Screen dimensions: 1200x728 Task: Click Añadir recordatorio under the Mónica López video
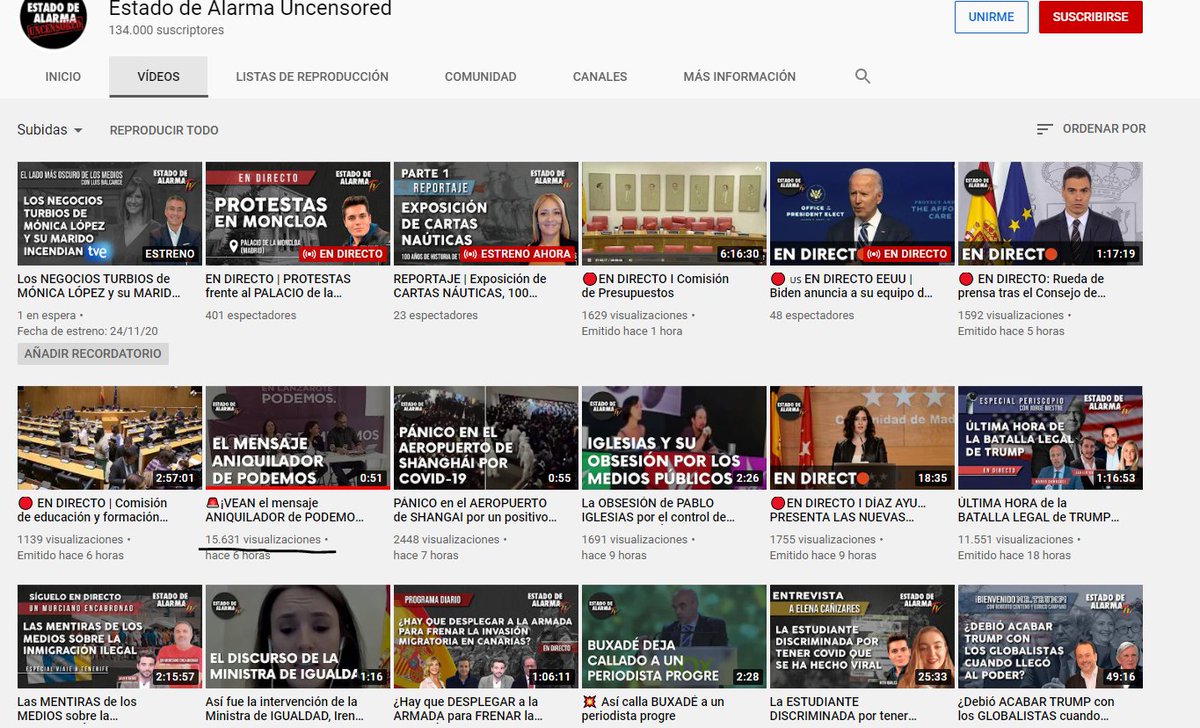click(x=93, y=354)
